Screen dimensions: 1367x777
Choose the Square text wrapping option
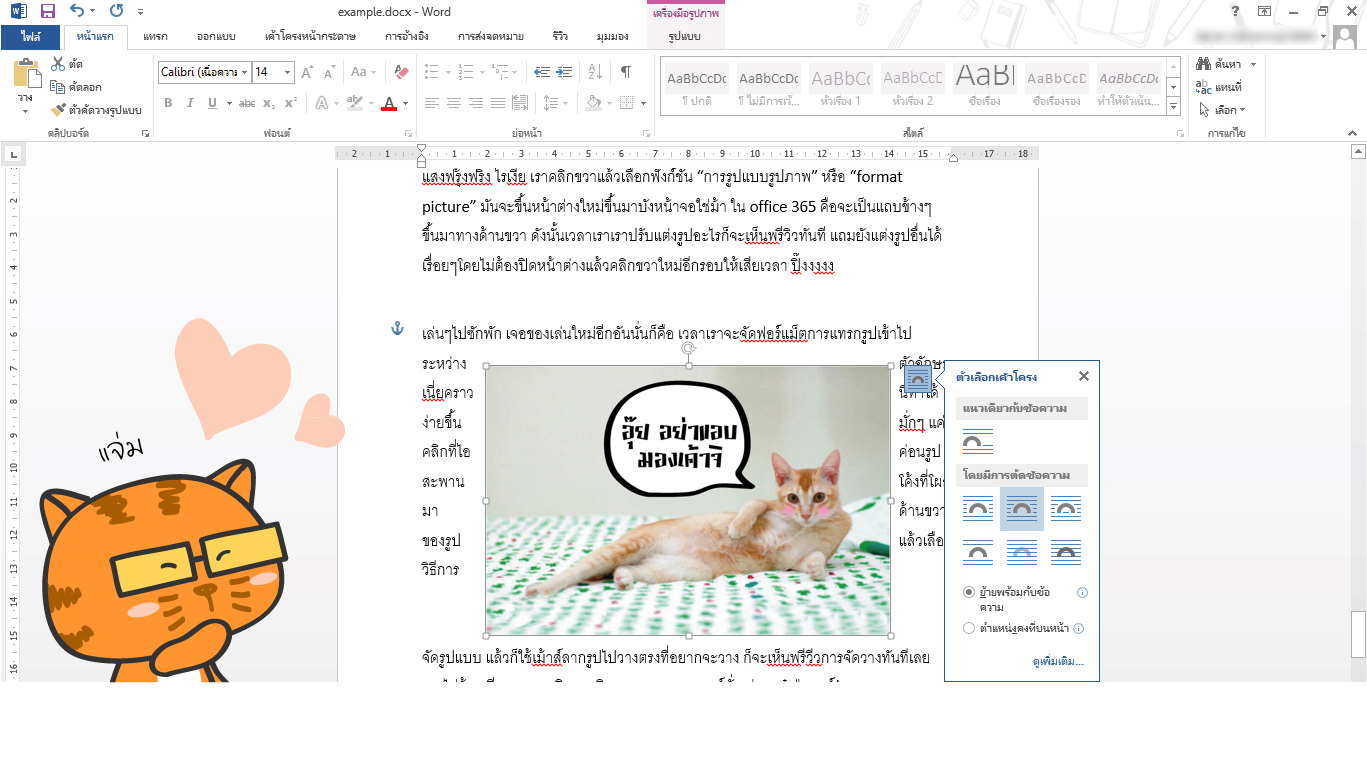(978, 509)
